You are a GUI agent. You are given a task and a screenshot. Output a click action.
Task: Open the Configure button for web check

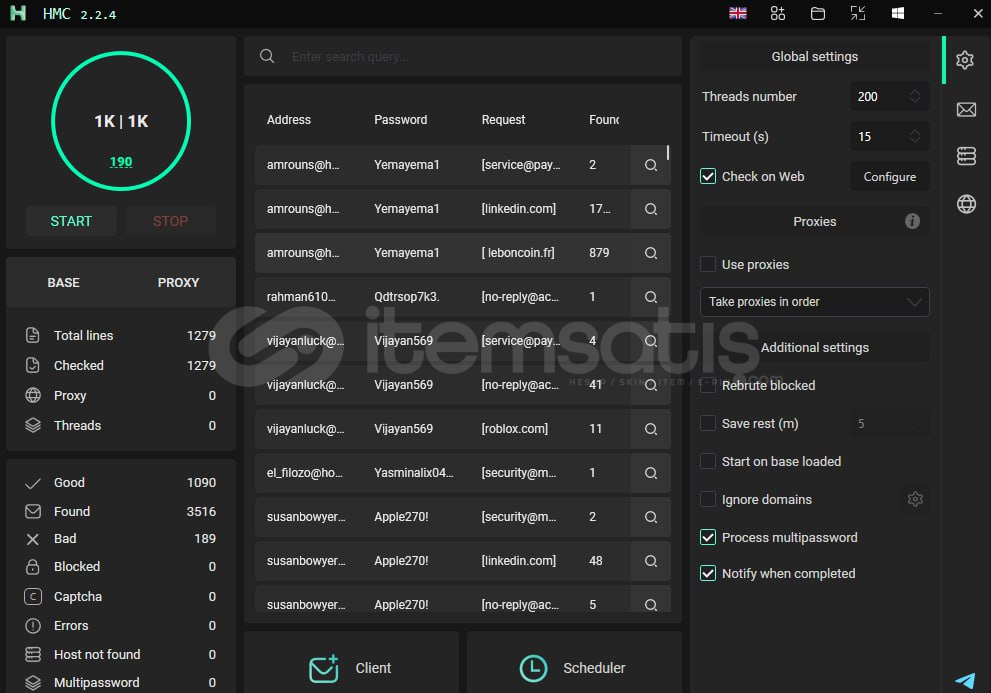[889, 176]
